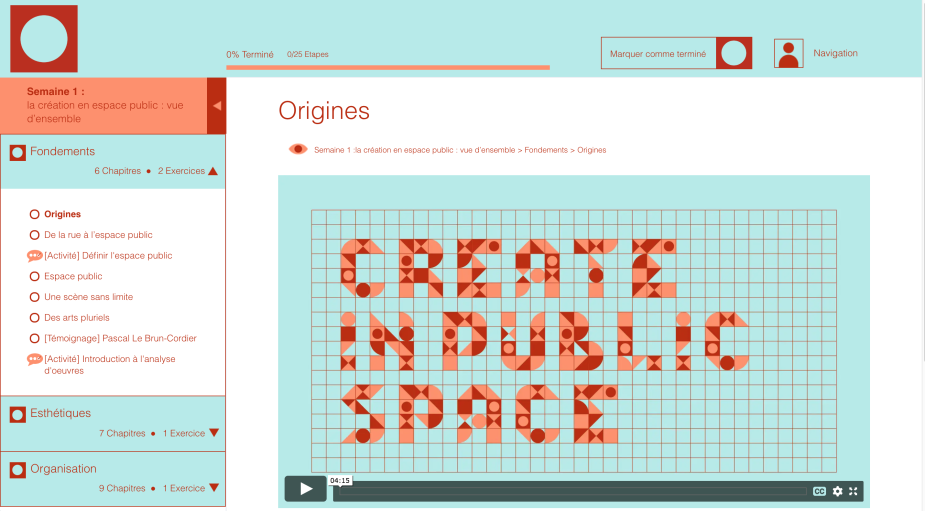This screenshot has height=511, width=925.
Task: Click the red circle logo in header
Action: tap(44, 39)
